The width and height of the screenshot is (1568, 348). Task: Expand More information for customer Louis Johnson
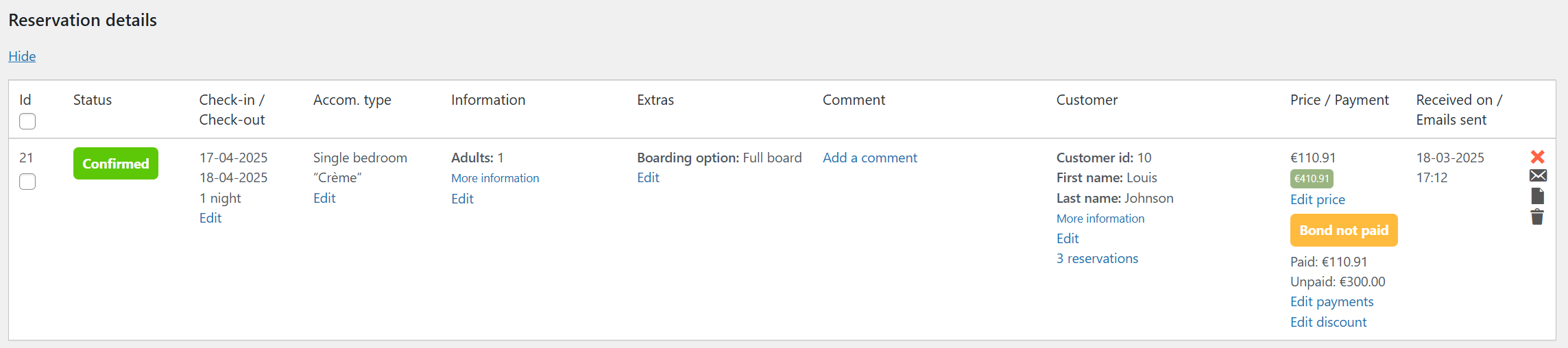point(1100,219)
